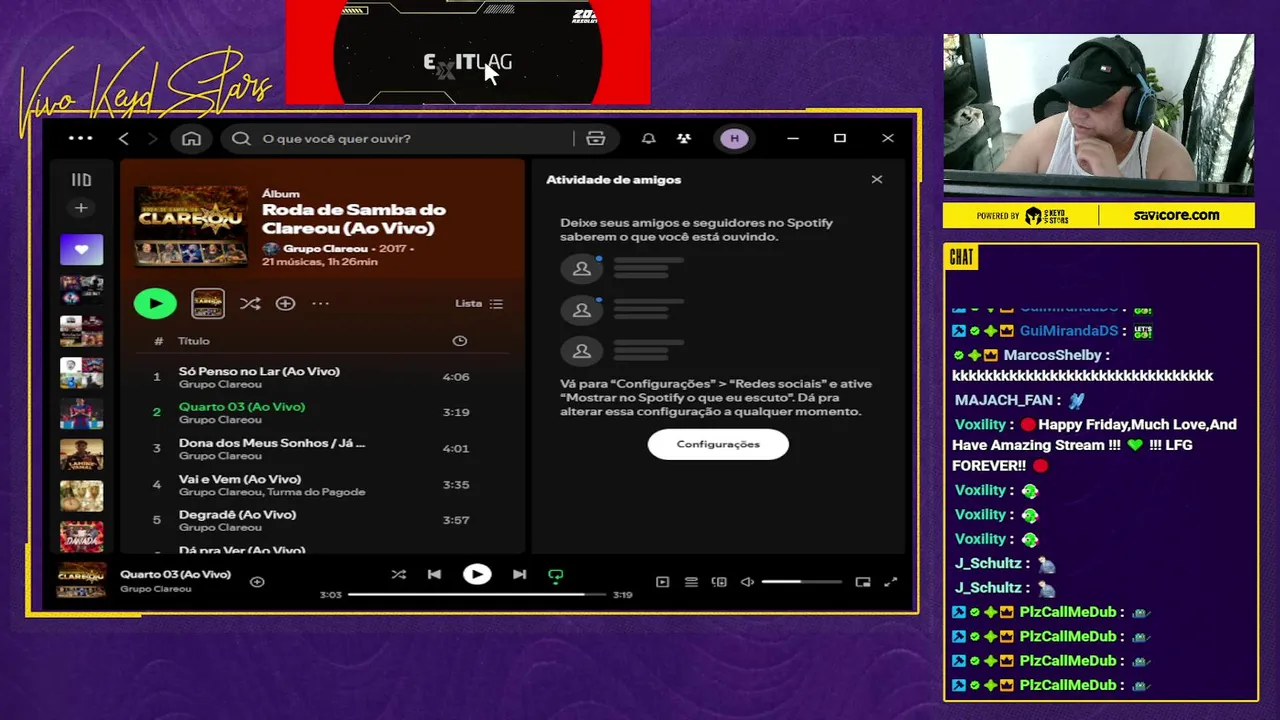Click the first friend placeholder avatar
Screen dimensions: 1280x720
(581, 268)
